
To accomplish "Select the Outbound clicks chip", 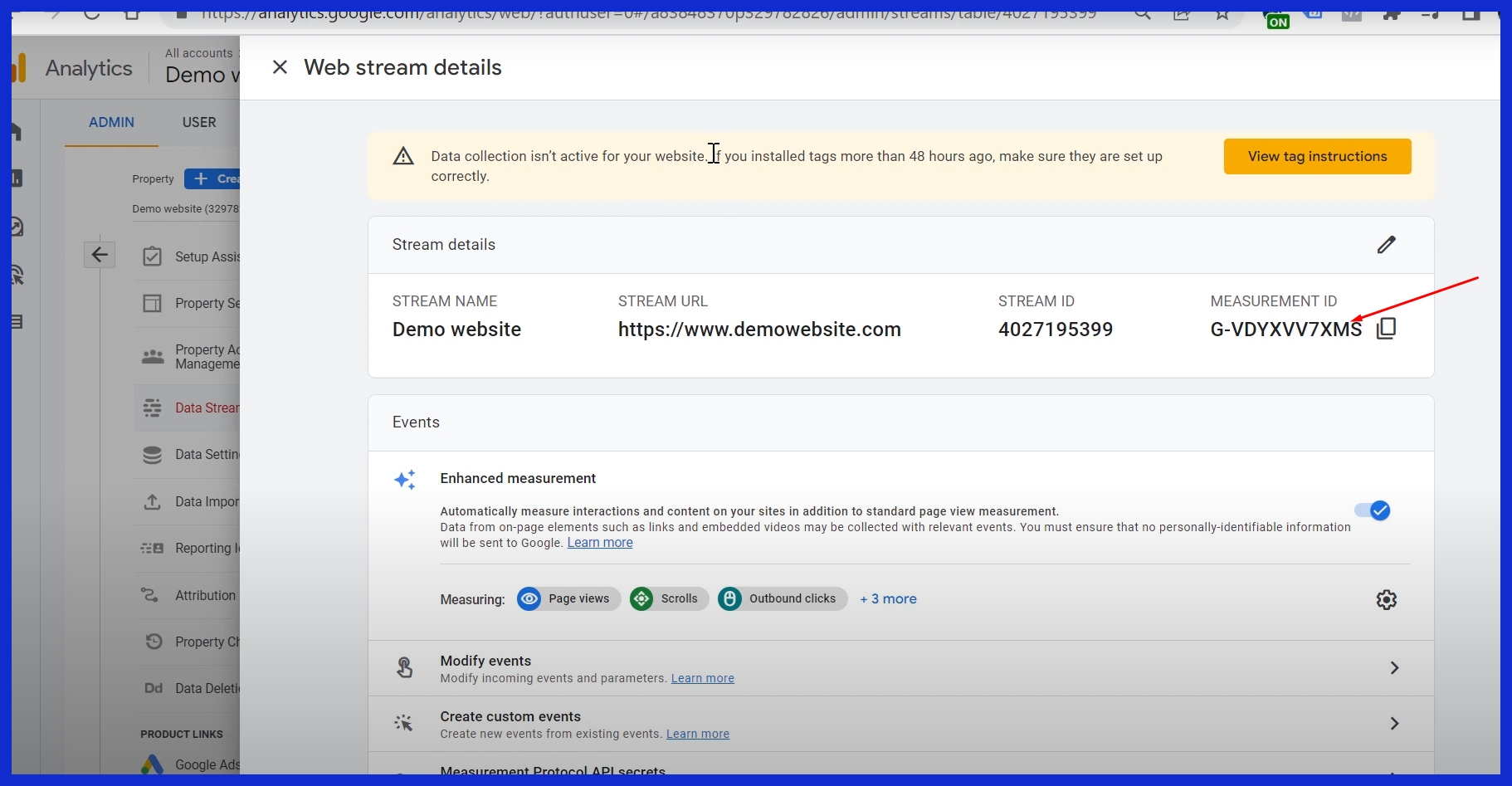I will tap(782, 598).
